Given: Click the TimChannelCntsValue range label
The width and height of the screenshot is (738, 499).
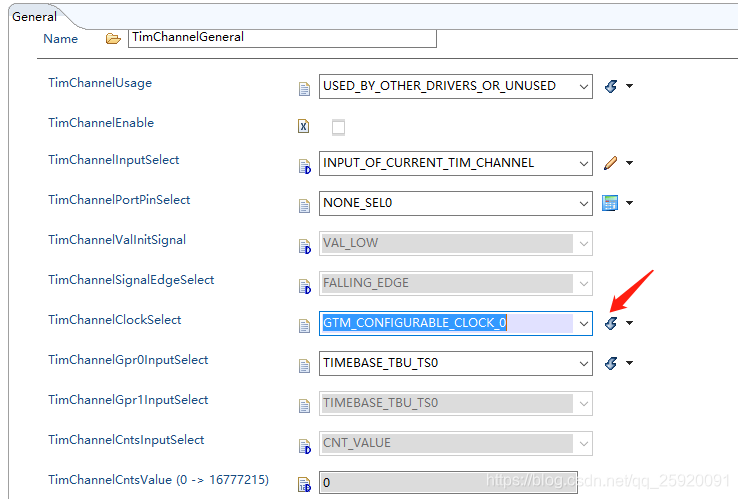Looking at the screenshot, I should (x=158, y=480).
